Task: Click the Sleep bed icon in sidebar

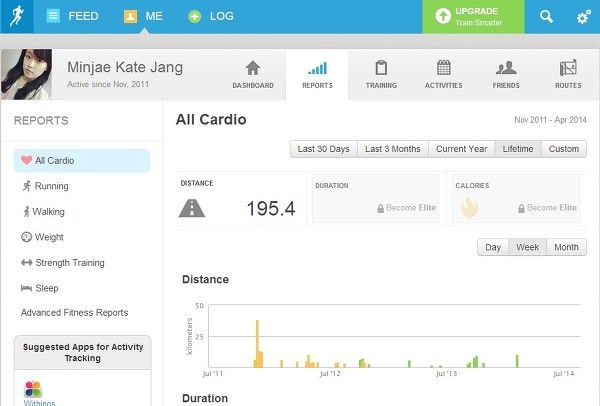Action: pos(26,288)
